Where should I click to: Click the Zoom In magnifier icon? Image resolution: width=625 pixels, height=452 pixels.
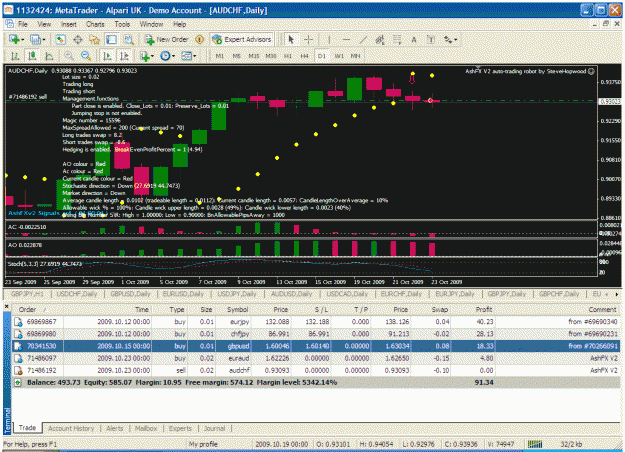coord(69,56)
